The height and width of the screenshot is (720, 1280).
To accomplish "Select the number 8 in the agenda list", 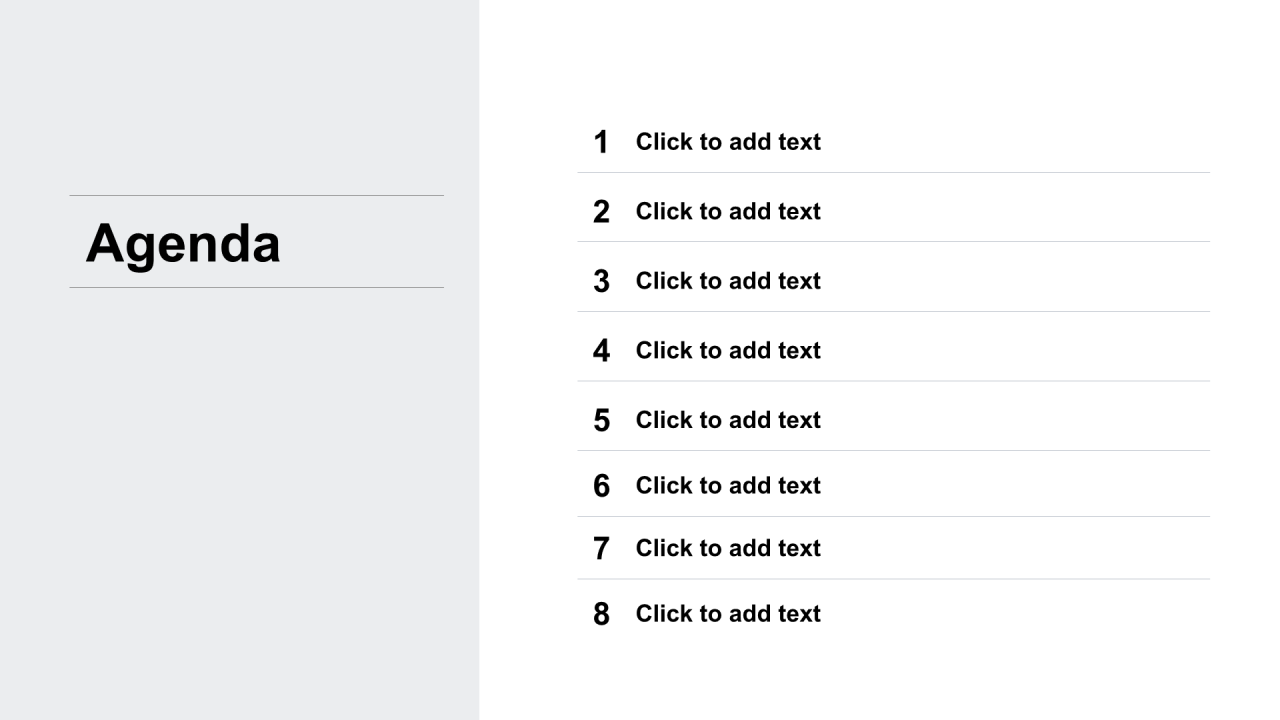I will tap(601, 614).
